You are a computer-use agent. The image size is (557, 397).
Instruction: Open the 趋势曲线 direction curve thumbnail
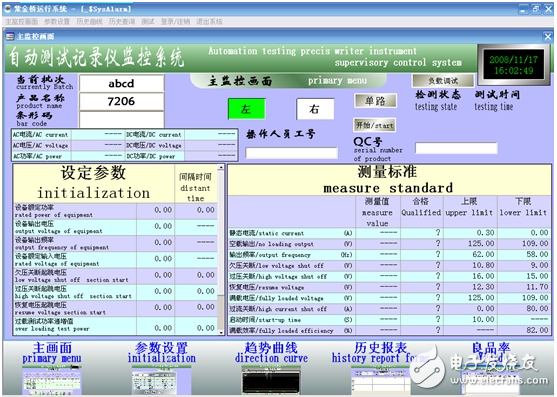271,380
